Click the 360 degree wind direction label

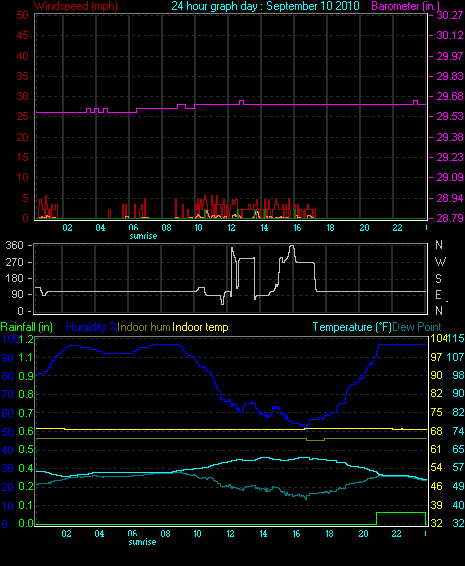tap(14, 245)
